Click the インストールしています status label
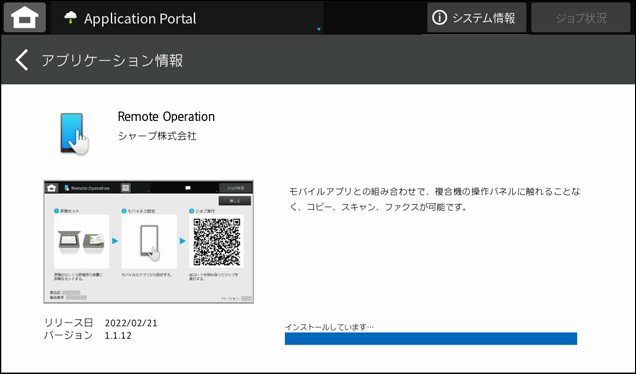Image resolution: width=636 pixels, height=374 pixels. [x=329, y=327]
